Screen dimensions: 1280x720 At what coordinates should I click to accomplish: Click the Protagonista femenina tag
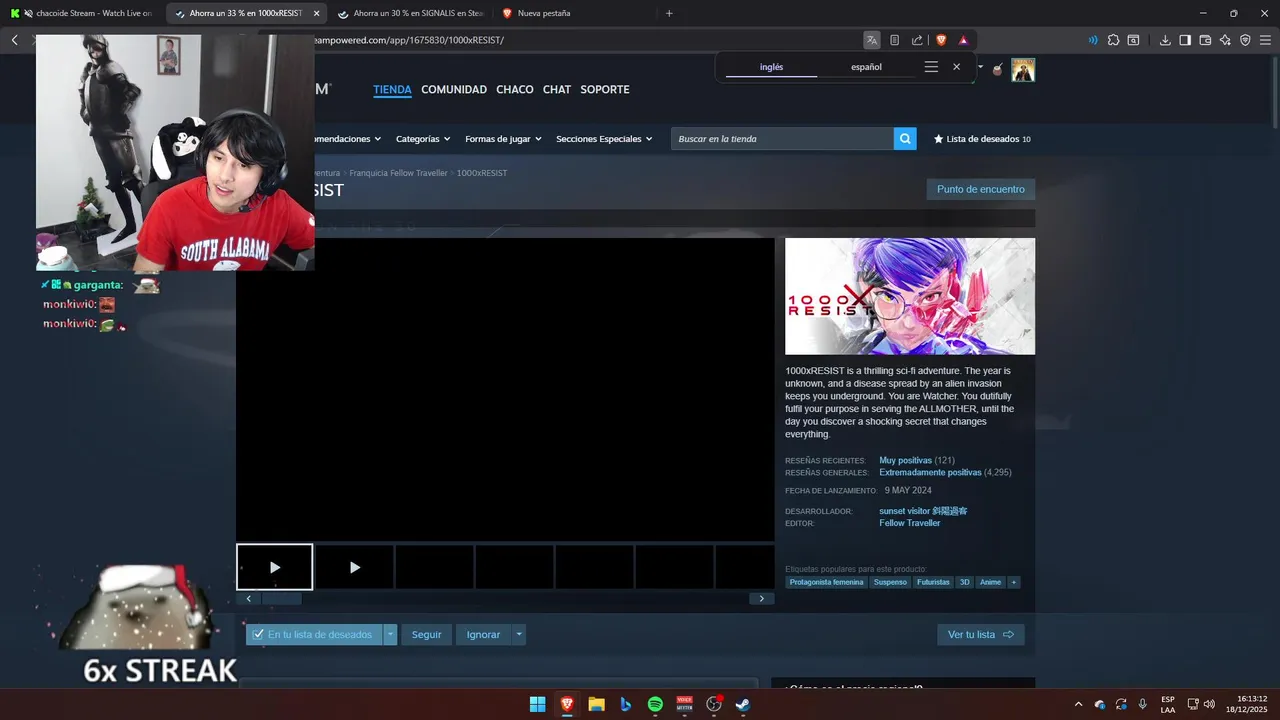(826, 582)
